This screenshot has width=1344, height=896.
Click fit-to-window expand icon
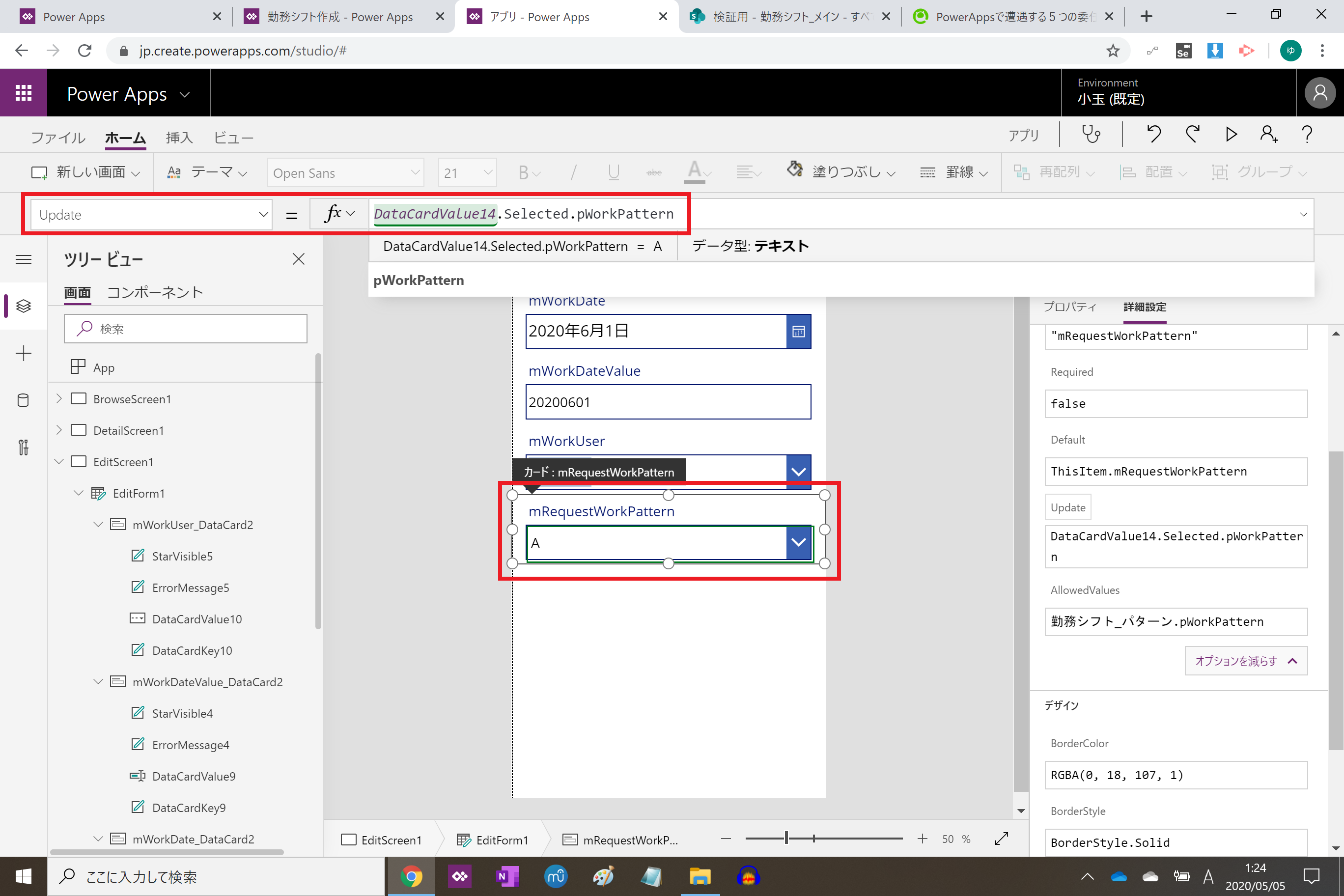pos(1001,839)
